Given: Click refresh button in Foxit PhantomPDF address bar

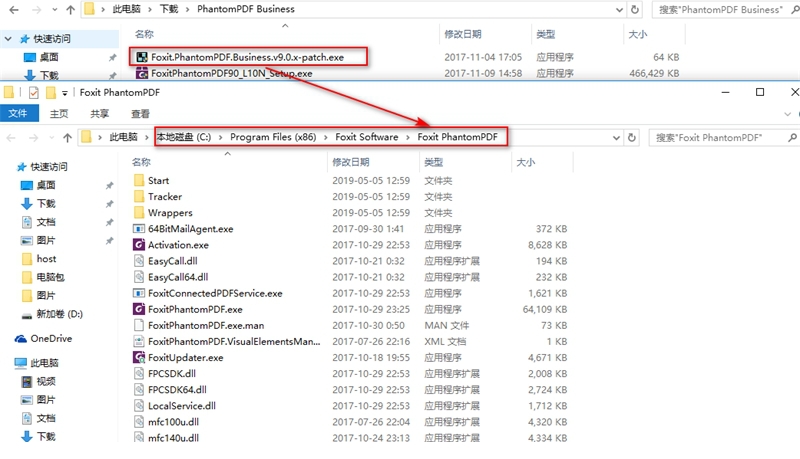Looking at the screenshot, I should (632, 137).
